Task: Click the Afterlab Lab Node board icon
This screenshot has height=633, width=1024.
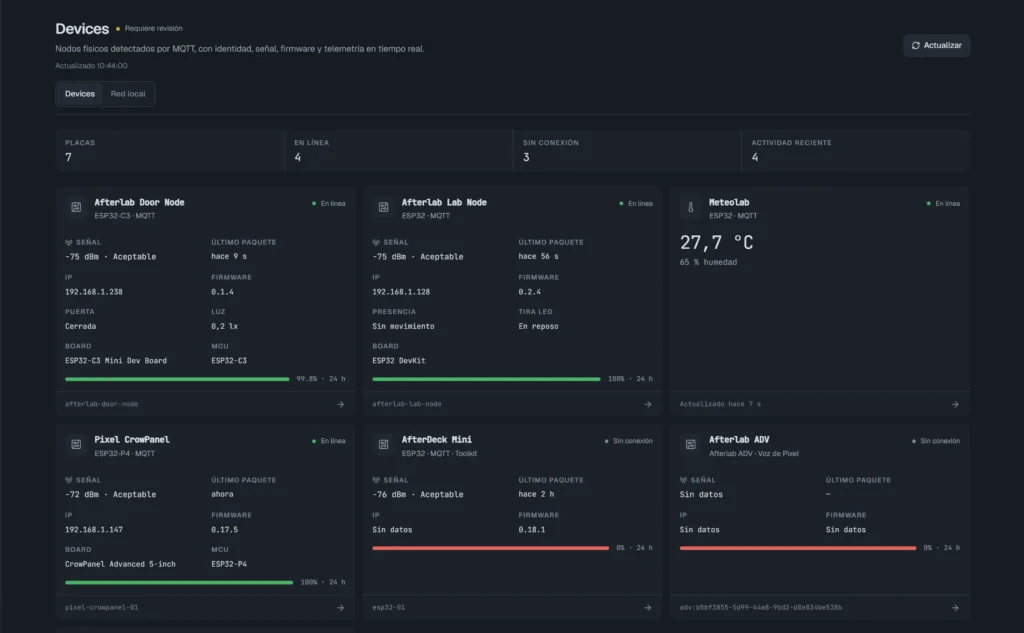Action: (x=383, y=207)
